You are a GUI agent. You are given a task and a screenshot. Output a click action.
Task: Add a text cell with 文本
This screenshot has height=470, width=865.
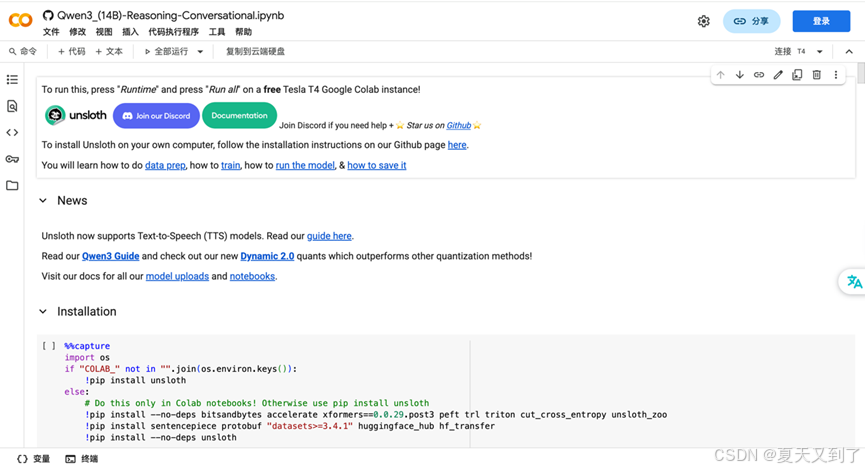[109, 51]
